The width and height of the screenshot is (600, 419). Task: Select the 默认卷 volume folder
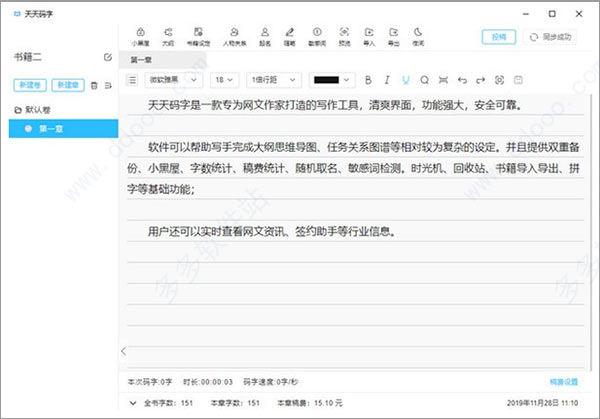(x=32, y=110)
